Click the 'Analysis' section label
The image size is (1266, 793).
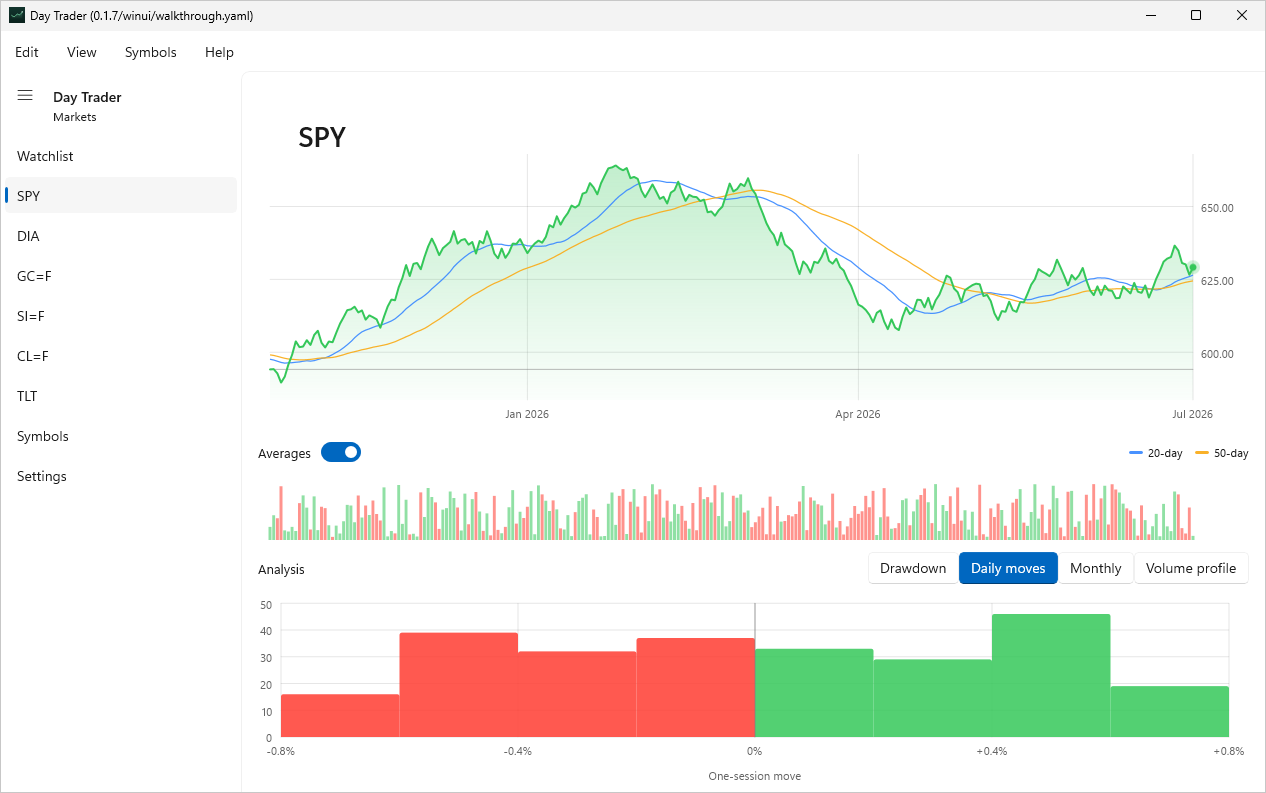pyautogui.click(x=281, y=569)
